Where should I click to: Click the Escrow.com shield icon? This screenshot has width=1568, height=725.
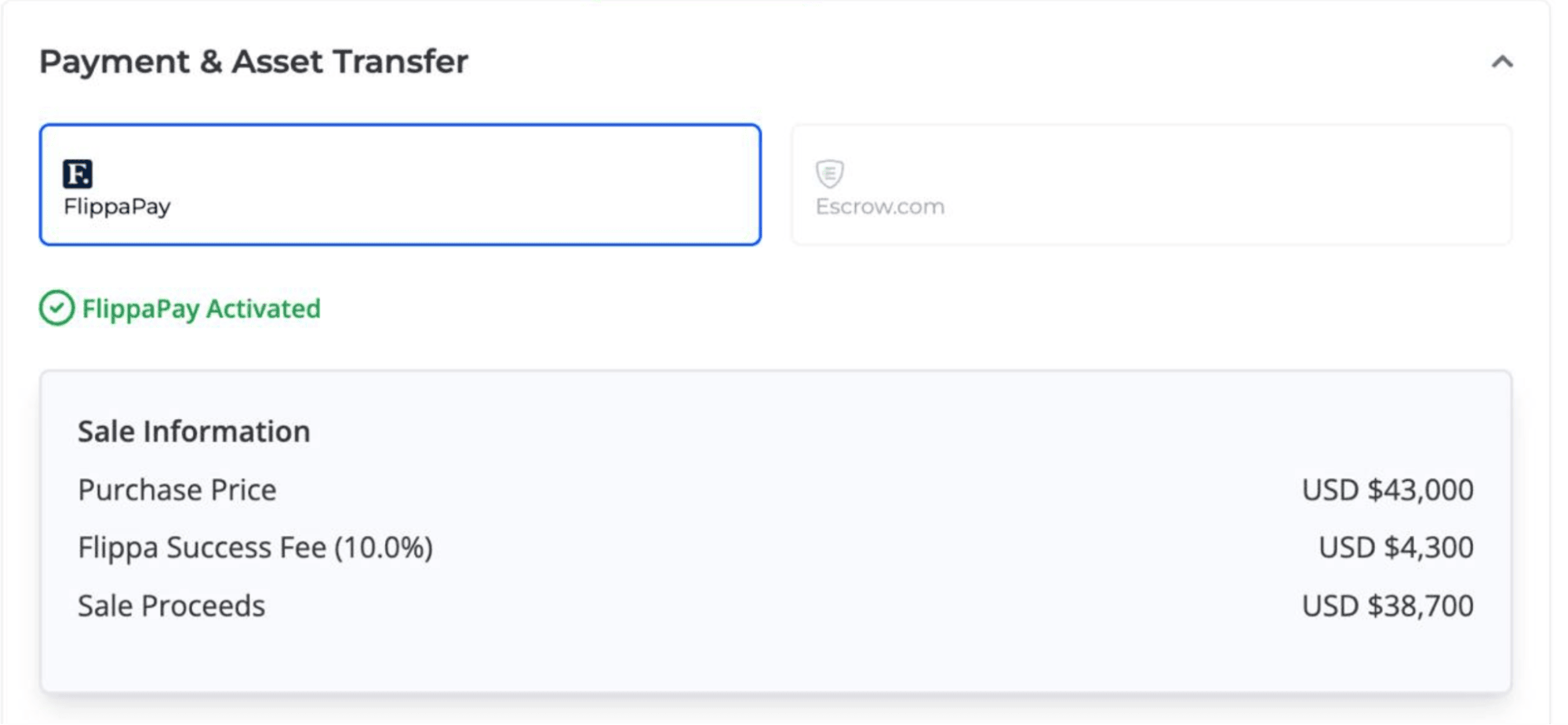coord(829,173)
